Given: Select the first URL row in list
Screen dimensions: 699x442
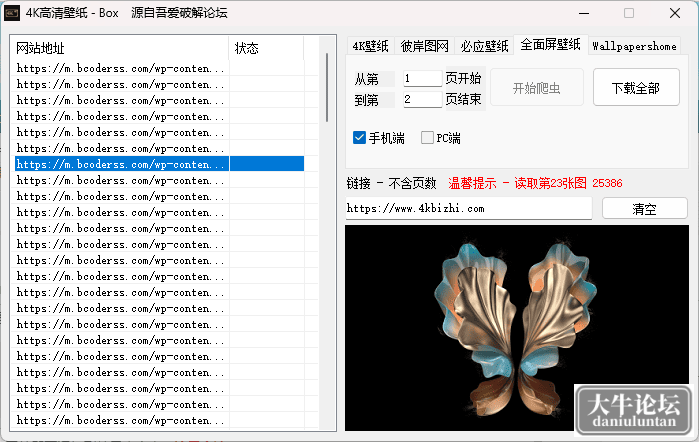Looking at the screenshot, I should (160, 68).
